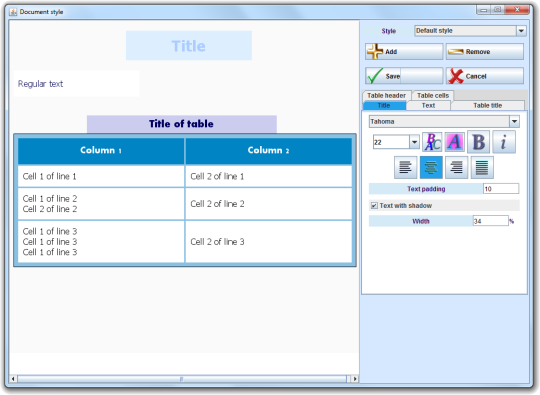
Task: Click the Column 1 header cell
Action: 101,150
